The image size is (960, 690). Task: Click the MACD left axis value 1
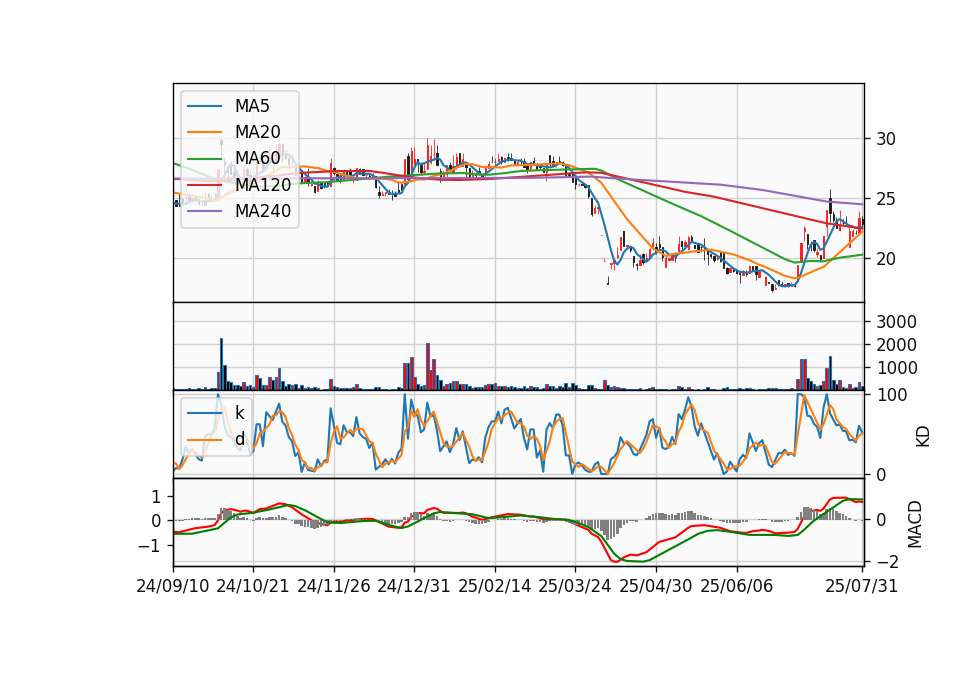click(156, 497)
